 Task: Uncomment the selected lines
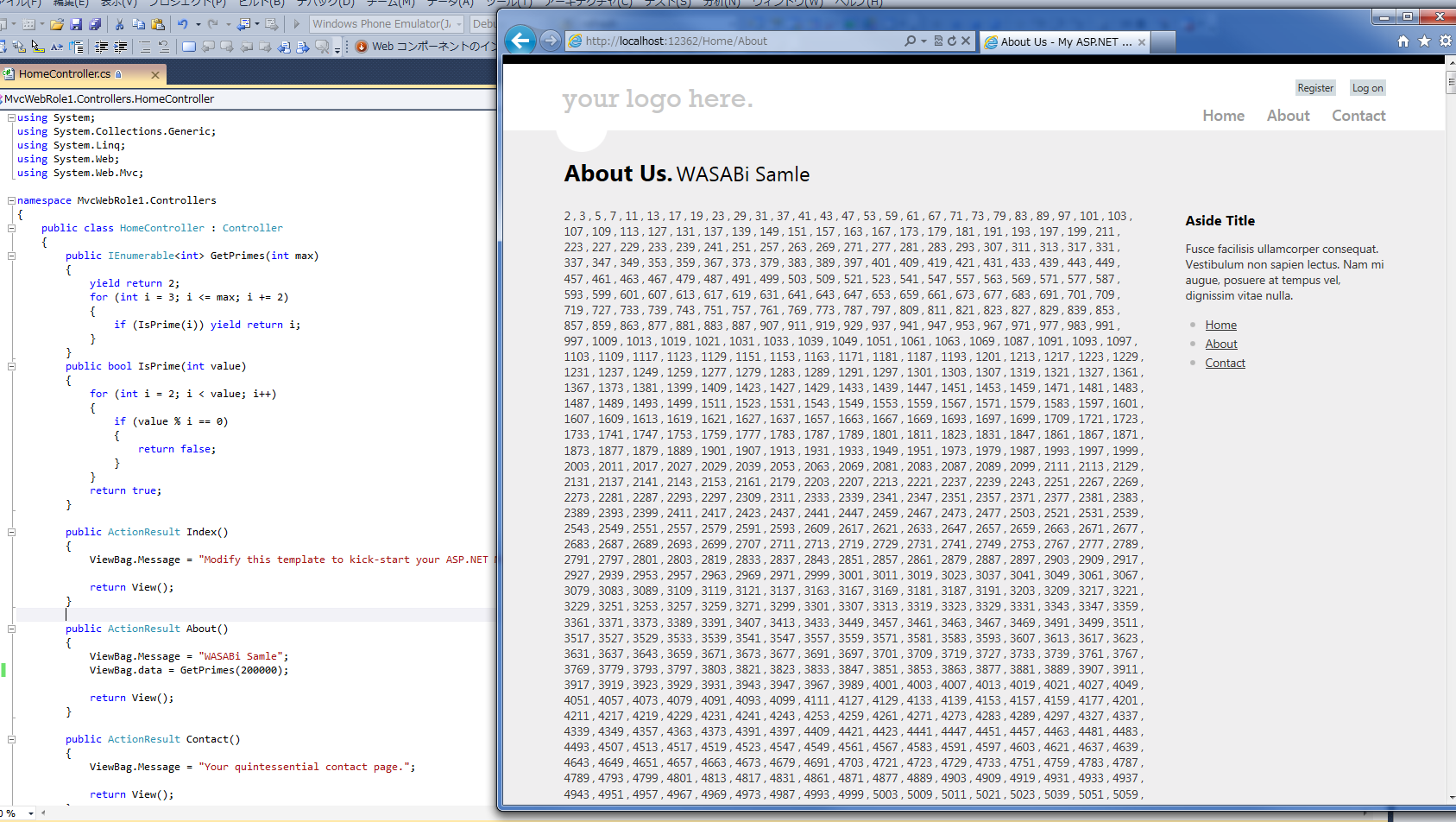point(164,47)
